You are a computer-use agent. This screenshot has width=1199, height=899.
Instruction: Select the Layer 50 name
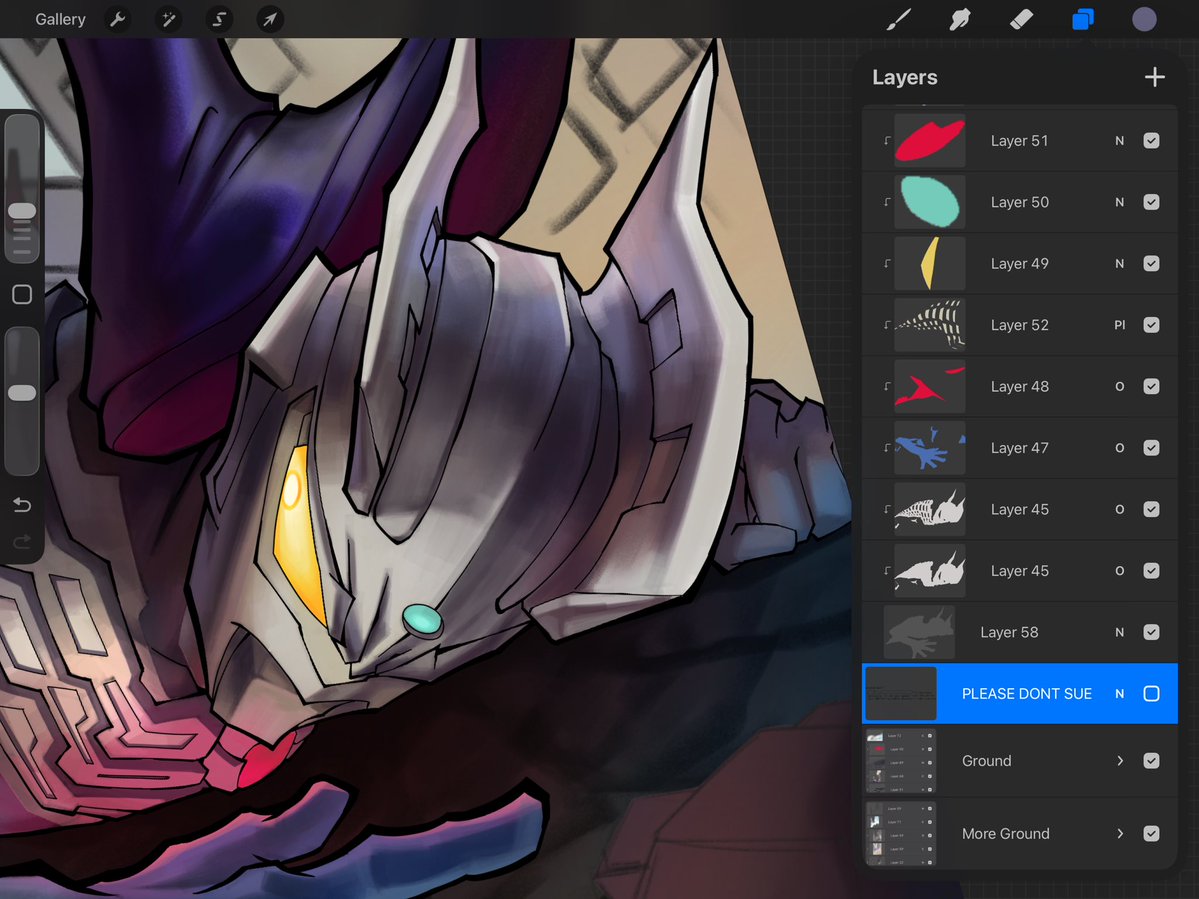(x=1019, y=202)
